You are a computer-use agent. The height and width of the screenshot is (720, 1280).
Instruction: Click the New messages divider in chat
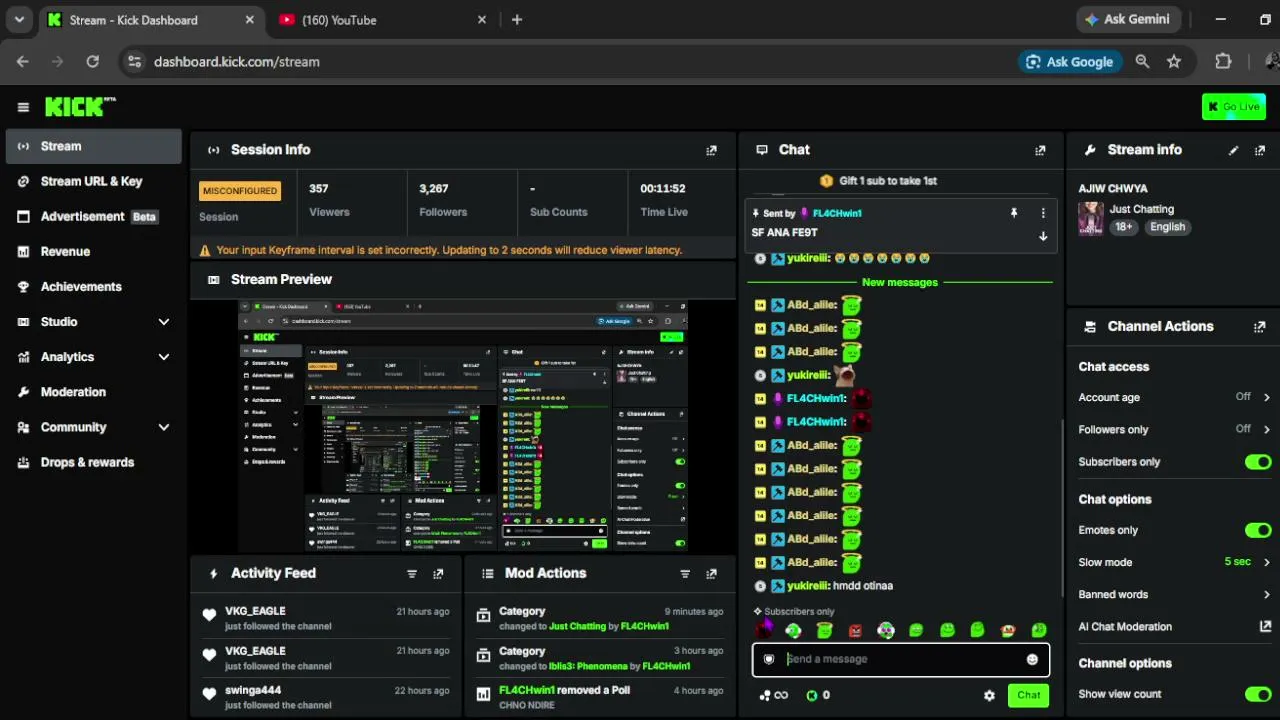(x=900, y=283)
